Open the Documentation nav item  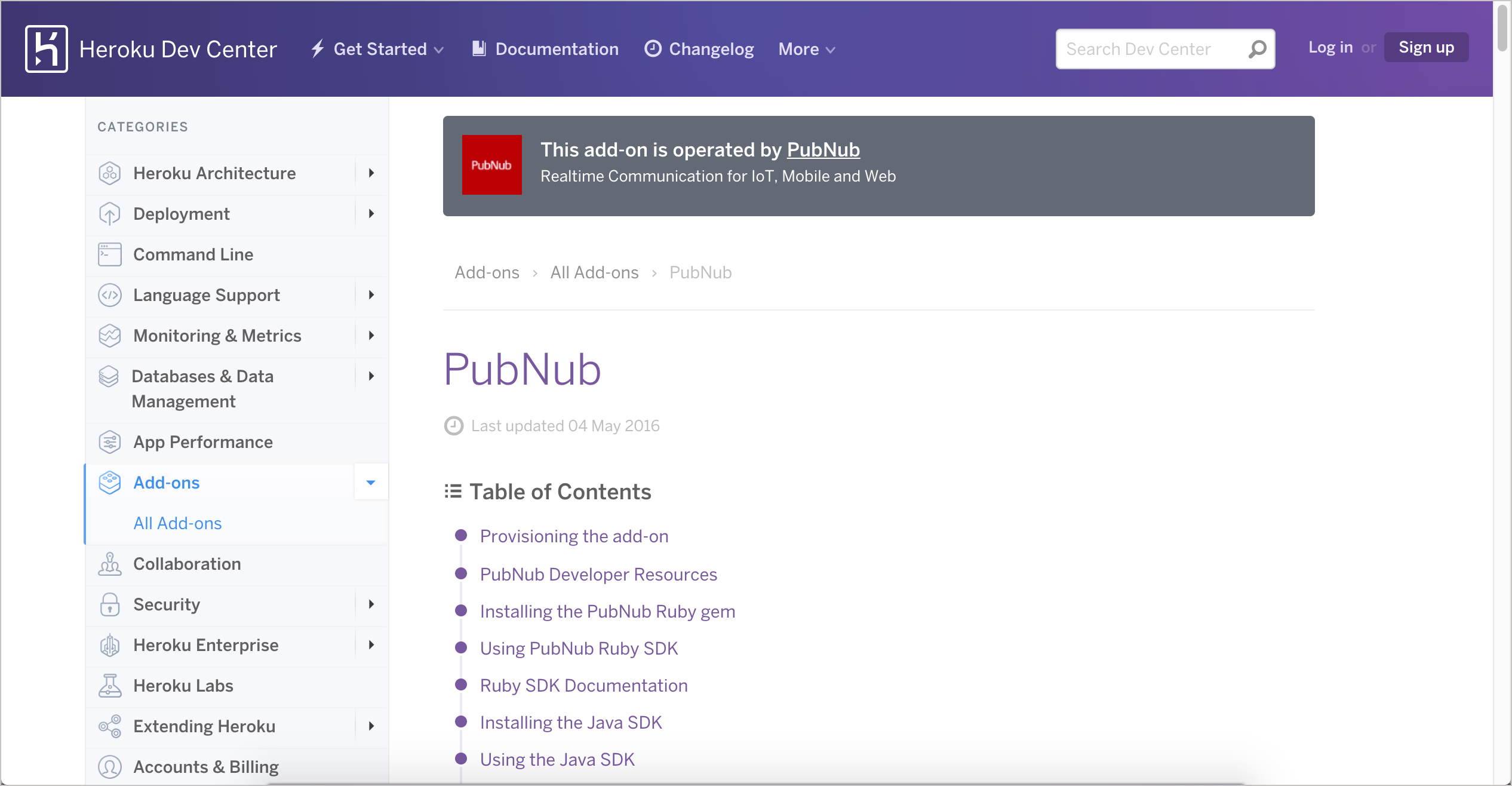pos(545,49)
